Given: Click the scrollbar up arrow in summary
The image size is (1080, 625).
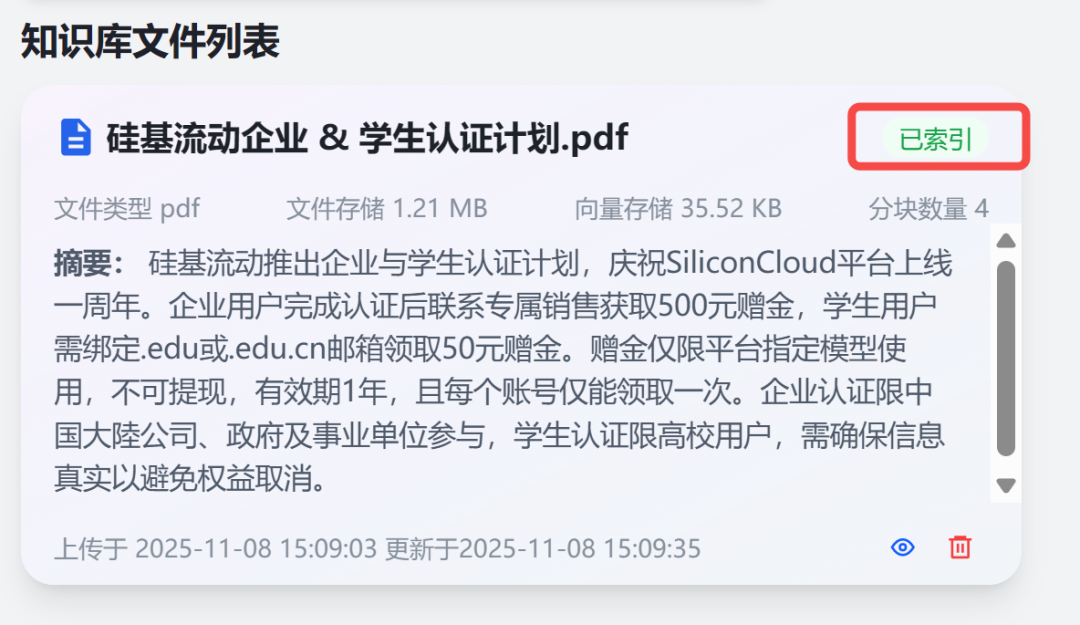Looking at the screenshot, I should click(x=1006, y=240).
